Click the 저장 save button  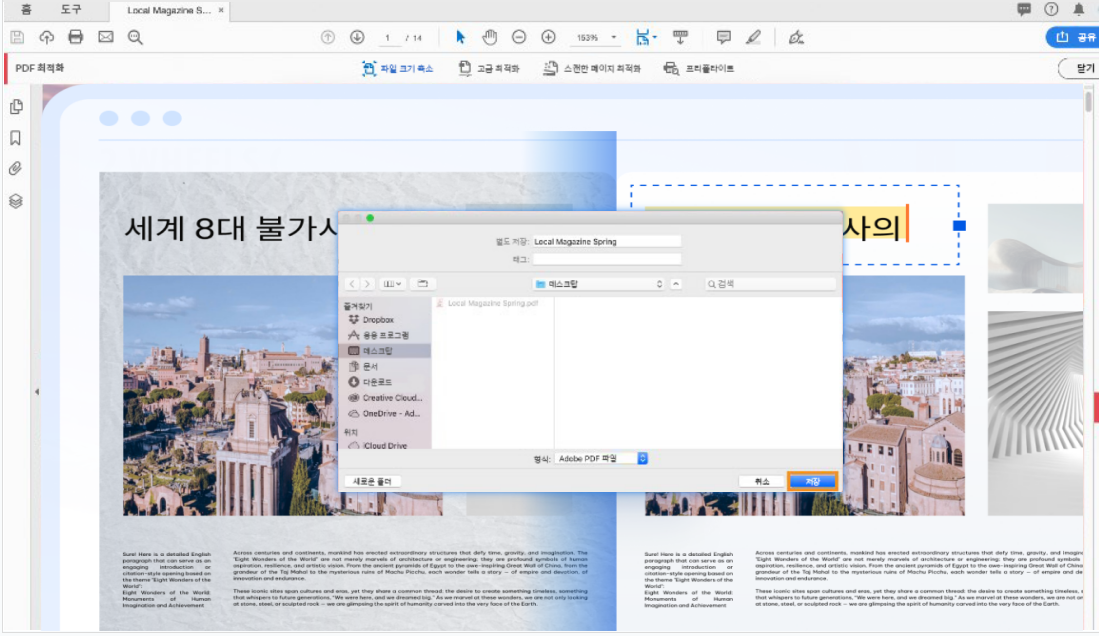click(812, 480)
